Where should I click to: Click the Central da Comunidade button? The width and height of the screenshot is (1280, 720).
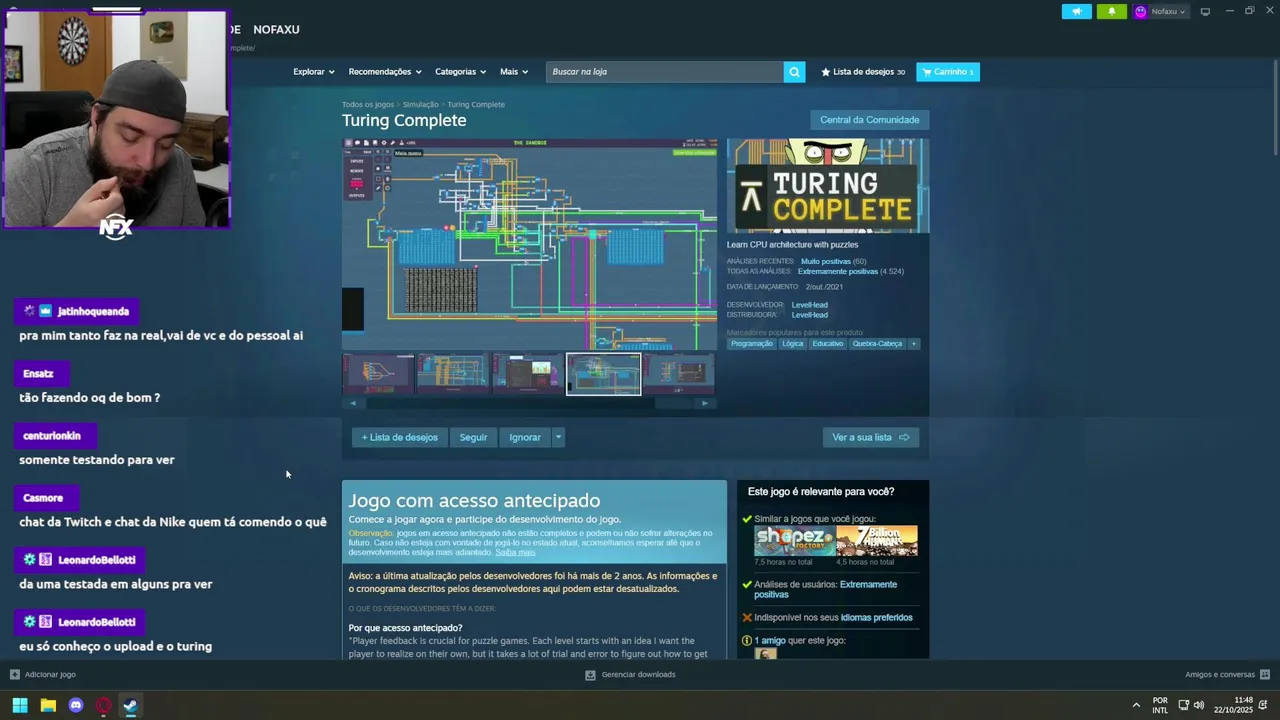[869, 120]
